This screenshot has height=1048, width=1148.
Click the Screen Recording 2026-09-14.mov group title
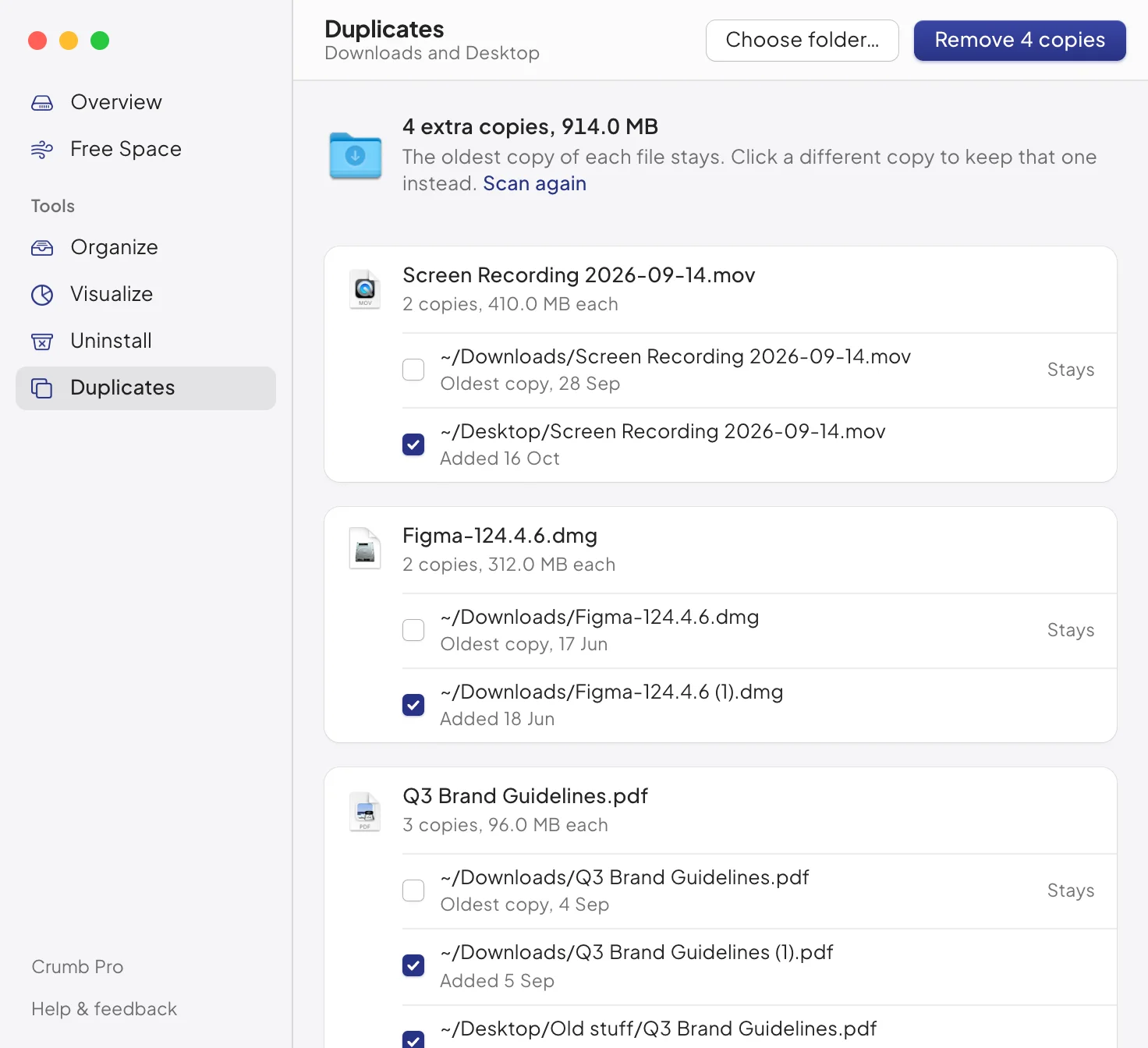[579, 275]
